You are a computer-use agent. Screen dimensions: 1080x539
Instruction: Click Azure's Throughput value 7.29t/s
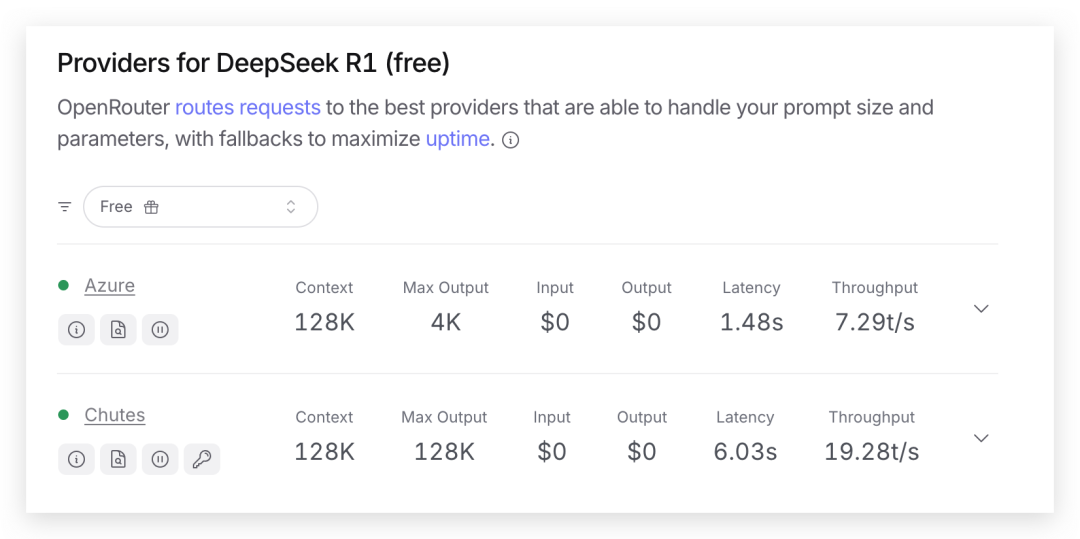pyautogui.click(x=874, y=322)
